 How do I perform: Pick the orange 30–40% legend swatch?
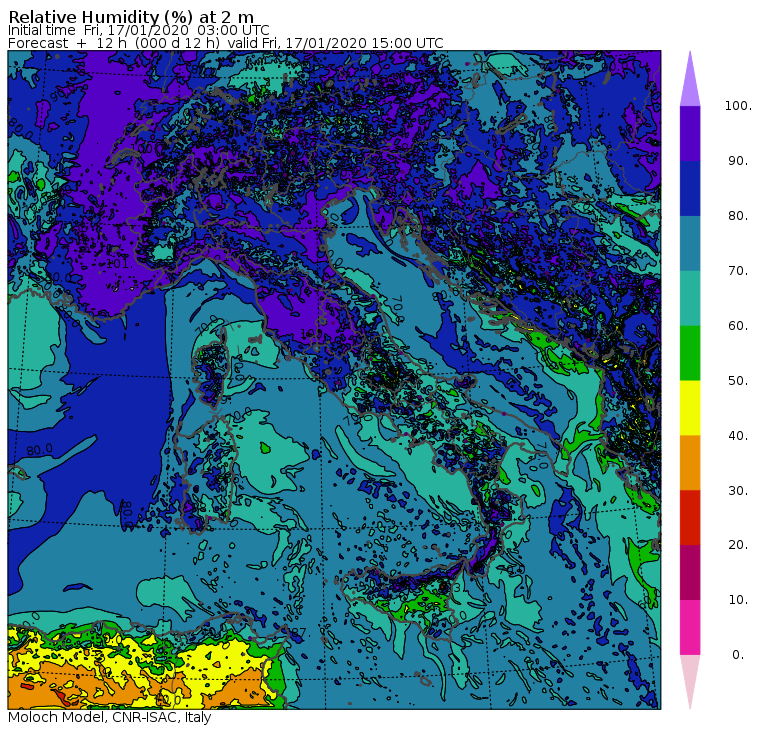pyautogui.click(x=690, y=463)
